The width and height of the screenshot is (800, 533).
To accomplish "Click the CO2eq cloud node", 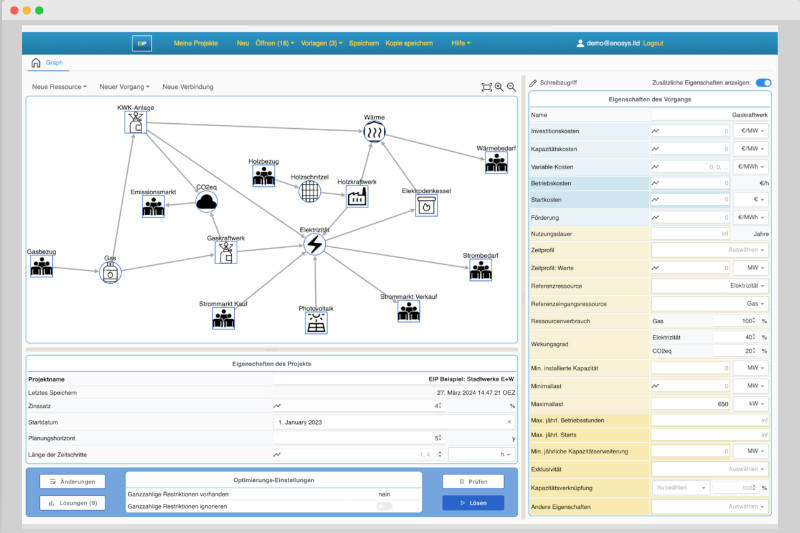I will (207, 202).
